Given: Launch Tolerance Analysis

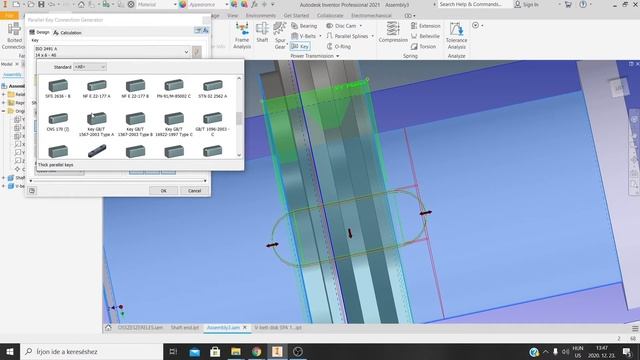Looking at the screenshot, I should click(x=456, y=36).
